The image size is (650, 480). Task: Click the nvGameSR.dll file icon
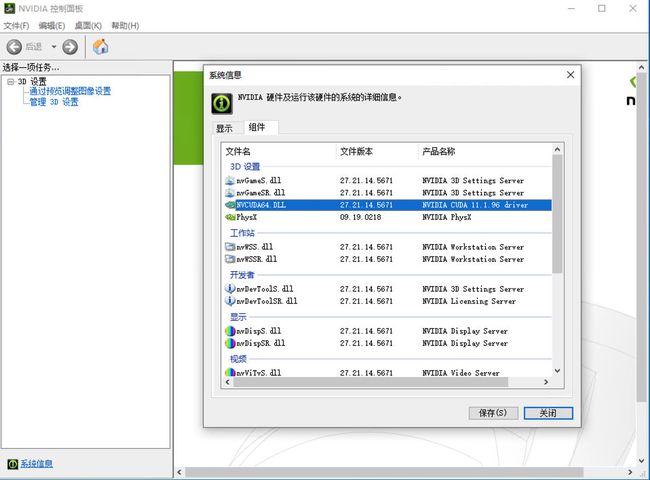pyautogui.click(x=230, y=193)
